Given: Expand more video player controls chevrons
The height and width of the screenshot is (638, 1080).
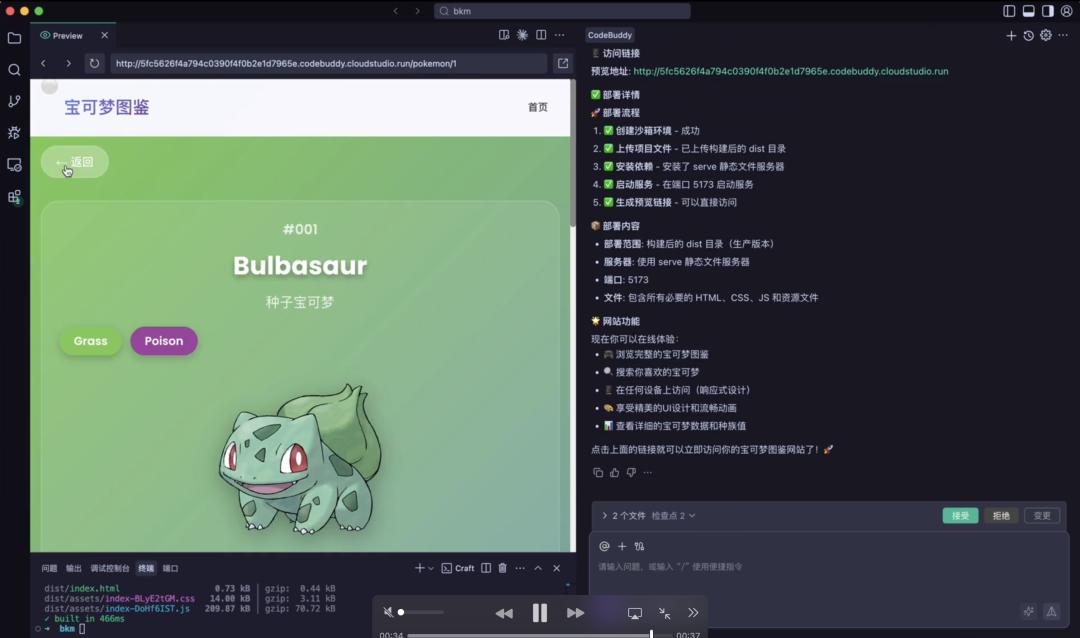Looking at the screenshot, I should tap(693, 613).
